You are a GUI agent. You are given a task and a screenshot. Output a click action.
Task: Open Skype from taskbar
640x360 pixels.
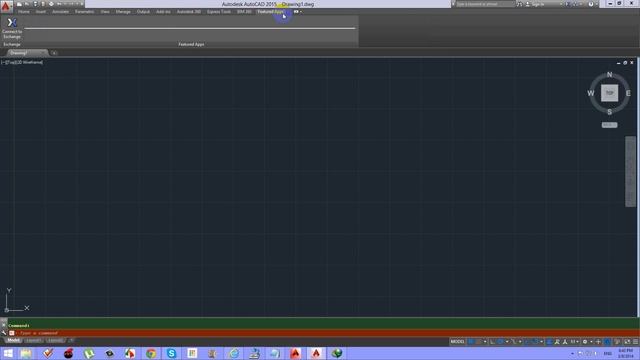point(171,353)
